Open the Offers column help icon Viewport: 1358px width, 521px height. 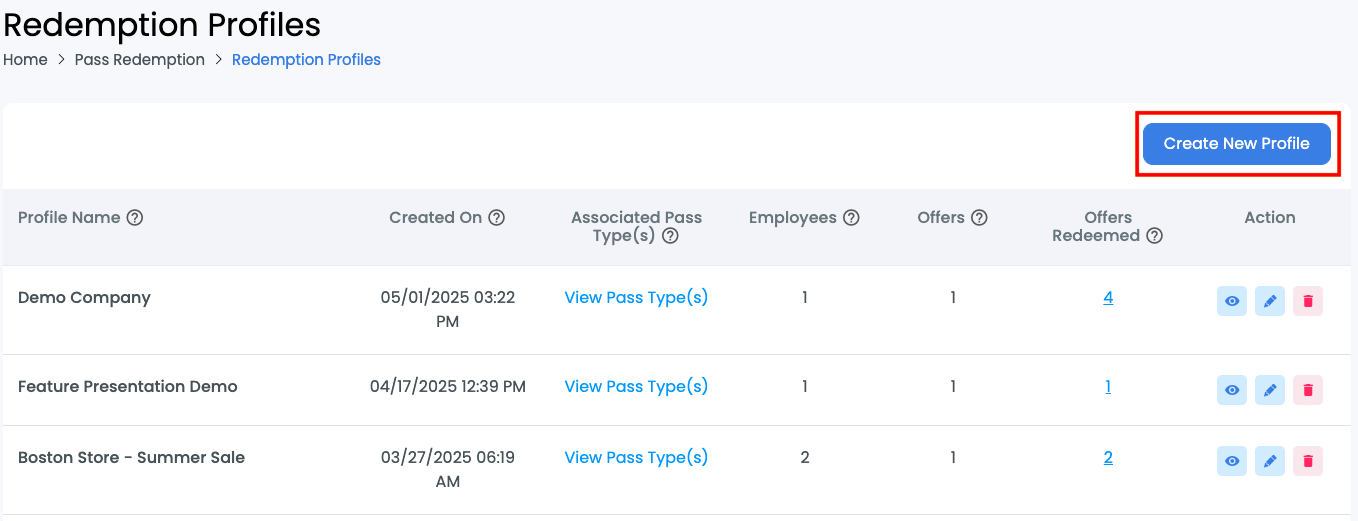point(979,217)
